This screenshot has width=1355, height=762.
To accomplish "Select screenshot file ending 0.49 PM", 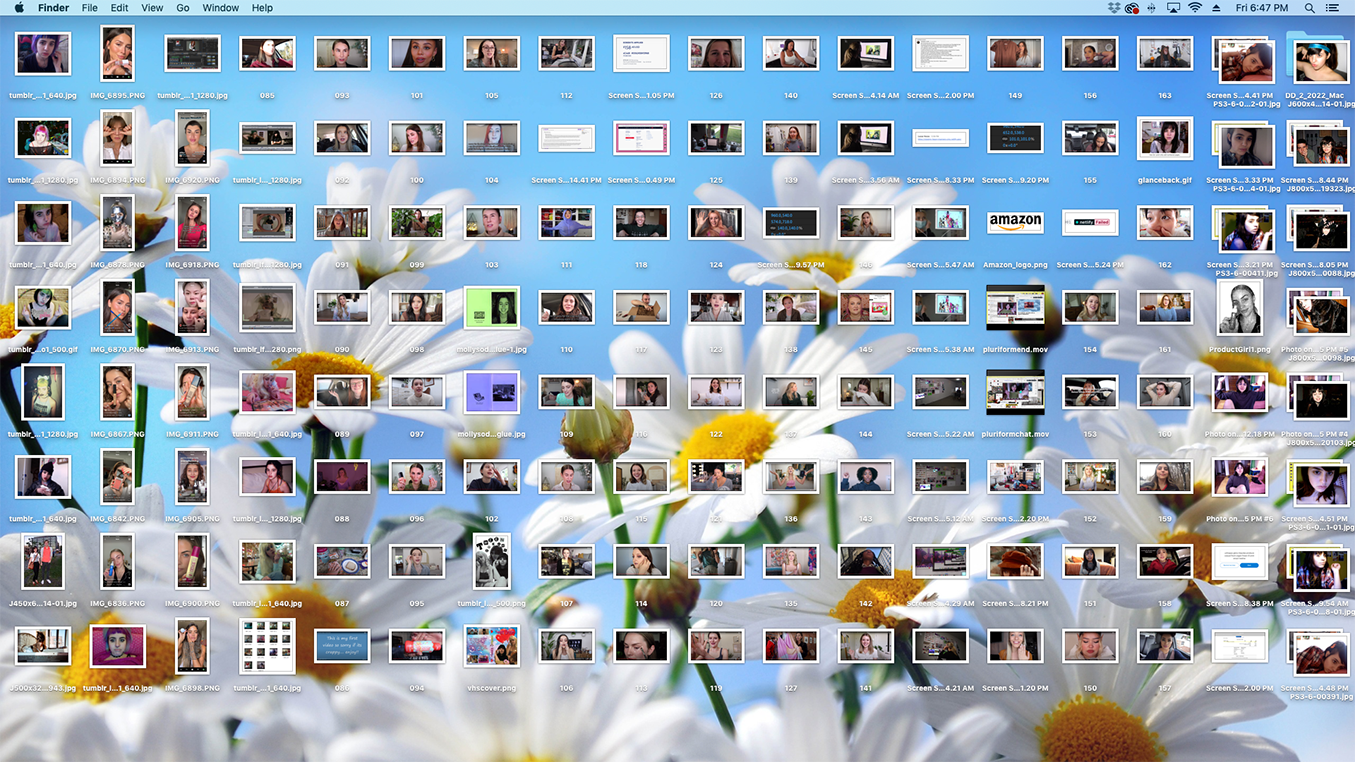I will pyautogui.click(x=641, y=138).
